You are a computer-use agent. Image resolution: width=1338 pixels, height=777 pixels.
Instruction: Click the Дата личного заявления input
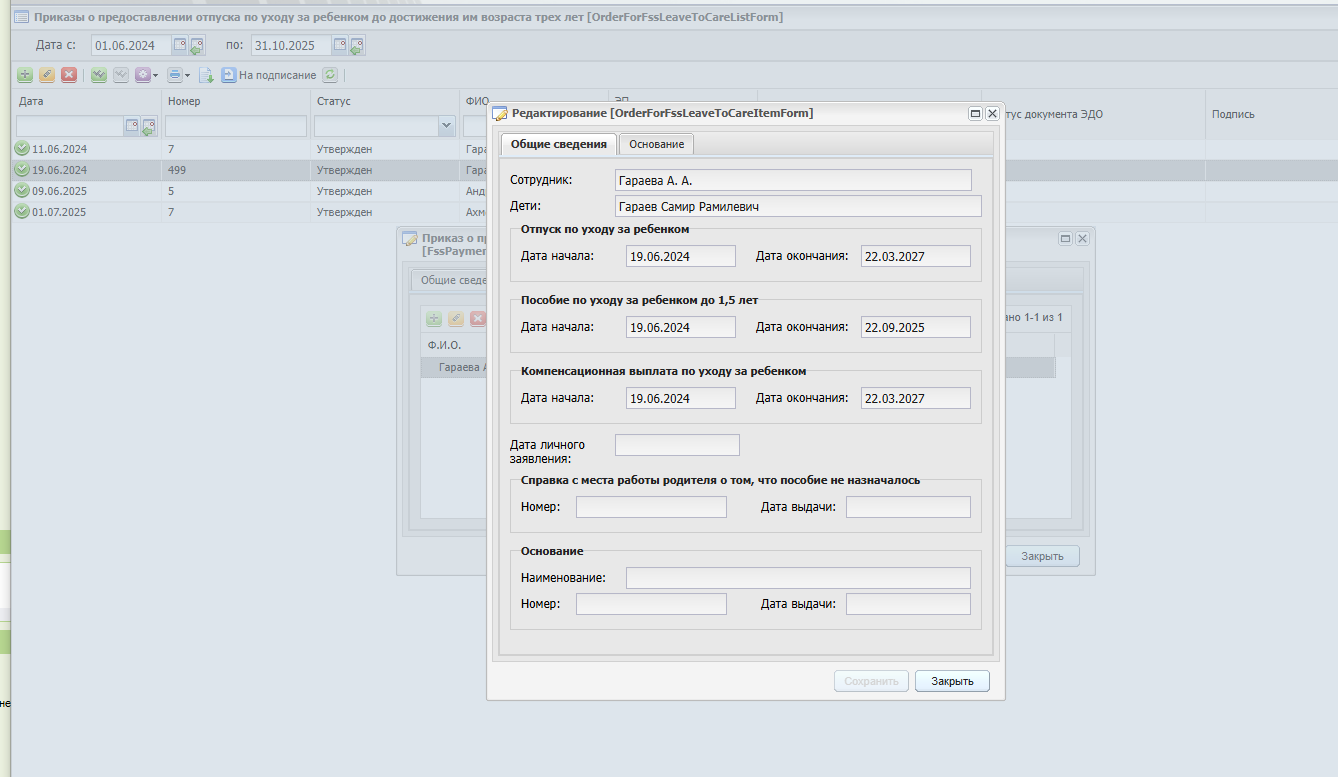tap(677, 445)
